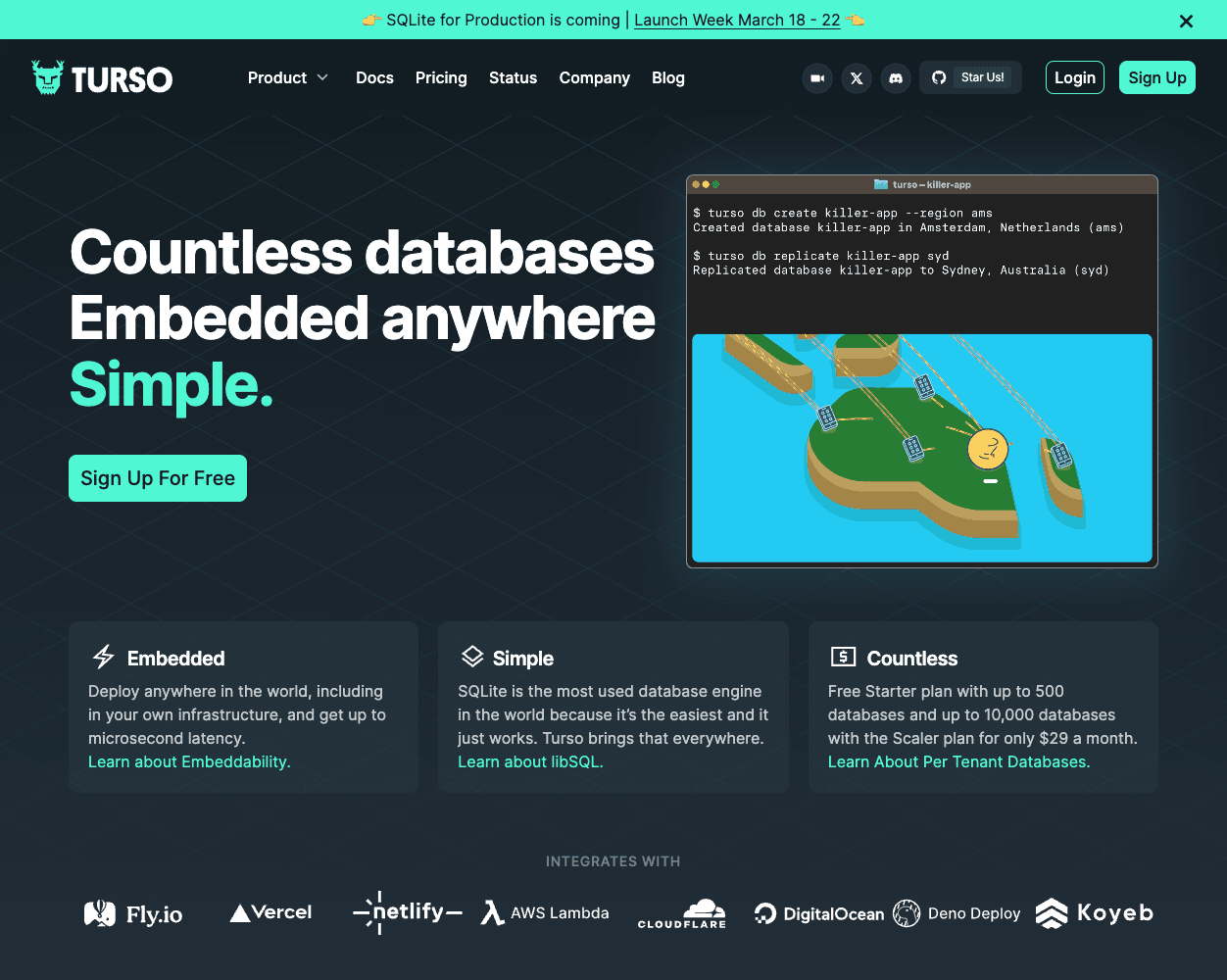The height and width of the screenshot is (980, 1227).
Task: Click the Countless card heading
Action: point(912,659)
